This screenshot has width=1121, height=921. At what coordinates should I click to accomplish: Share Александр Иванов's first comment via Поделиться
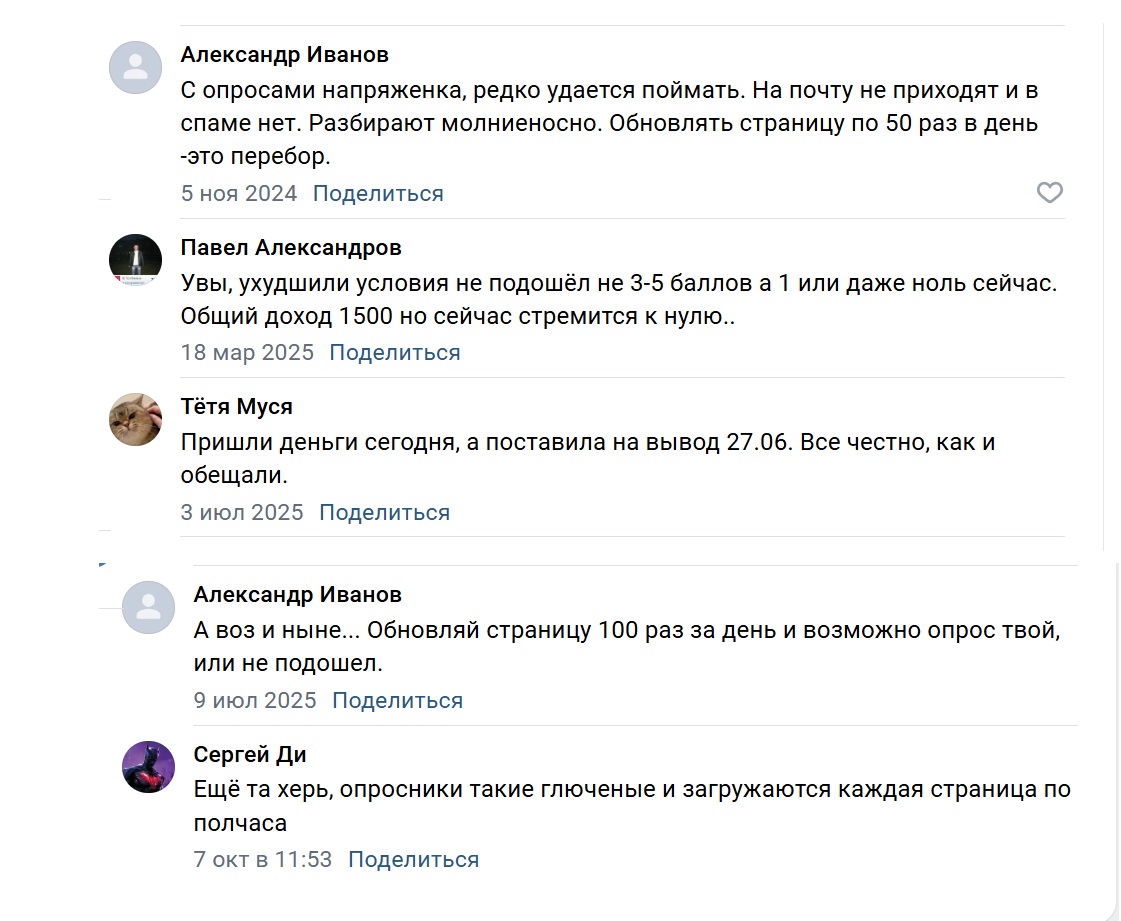tap(377, 192)
